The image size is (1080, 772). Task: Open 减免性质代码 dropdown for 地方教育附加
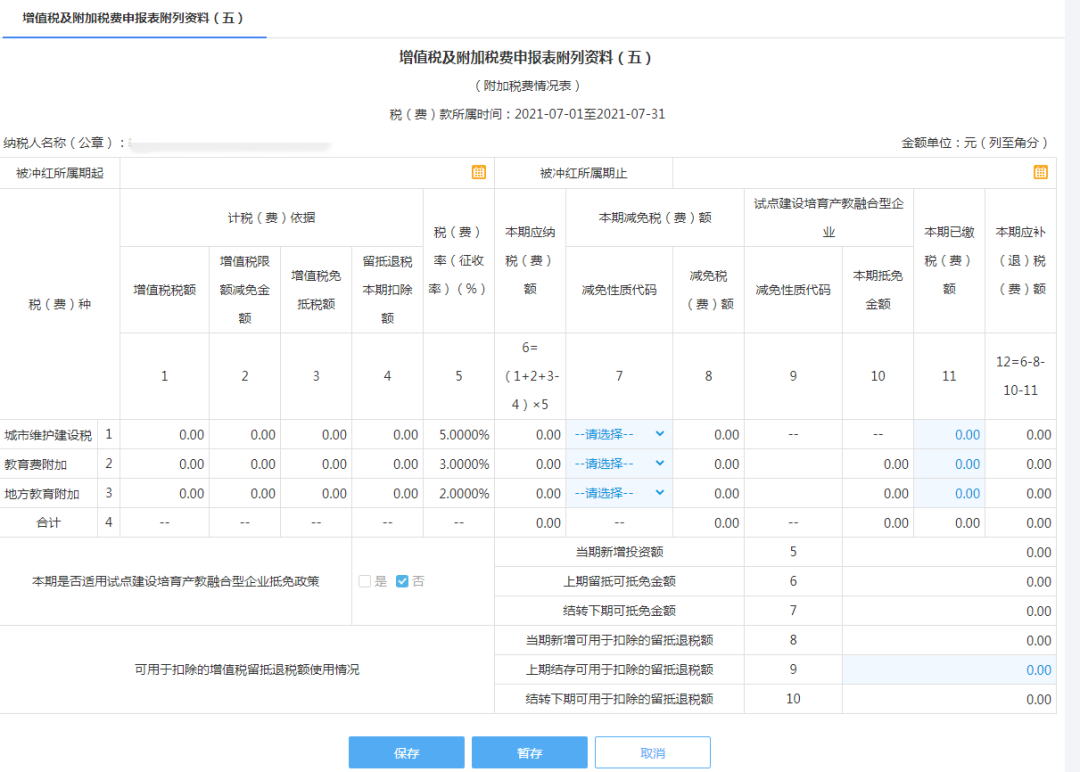pos(619,493)
